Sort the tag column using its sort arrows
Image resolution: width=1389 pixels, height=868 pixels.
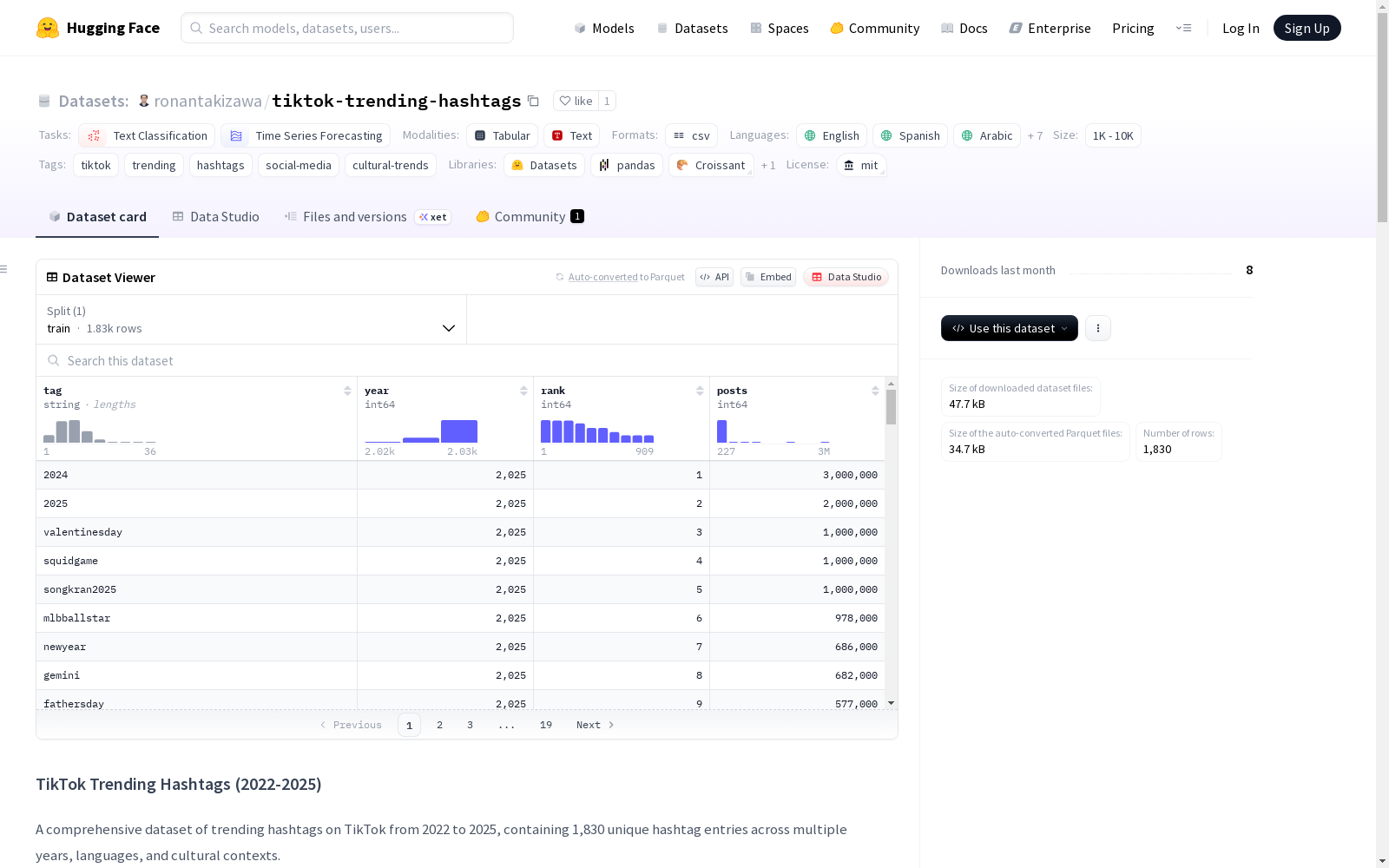(x=347, y=391)
